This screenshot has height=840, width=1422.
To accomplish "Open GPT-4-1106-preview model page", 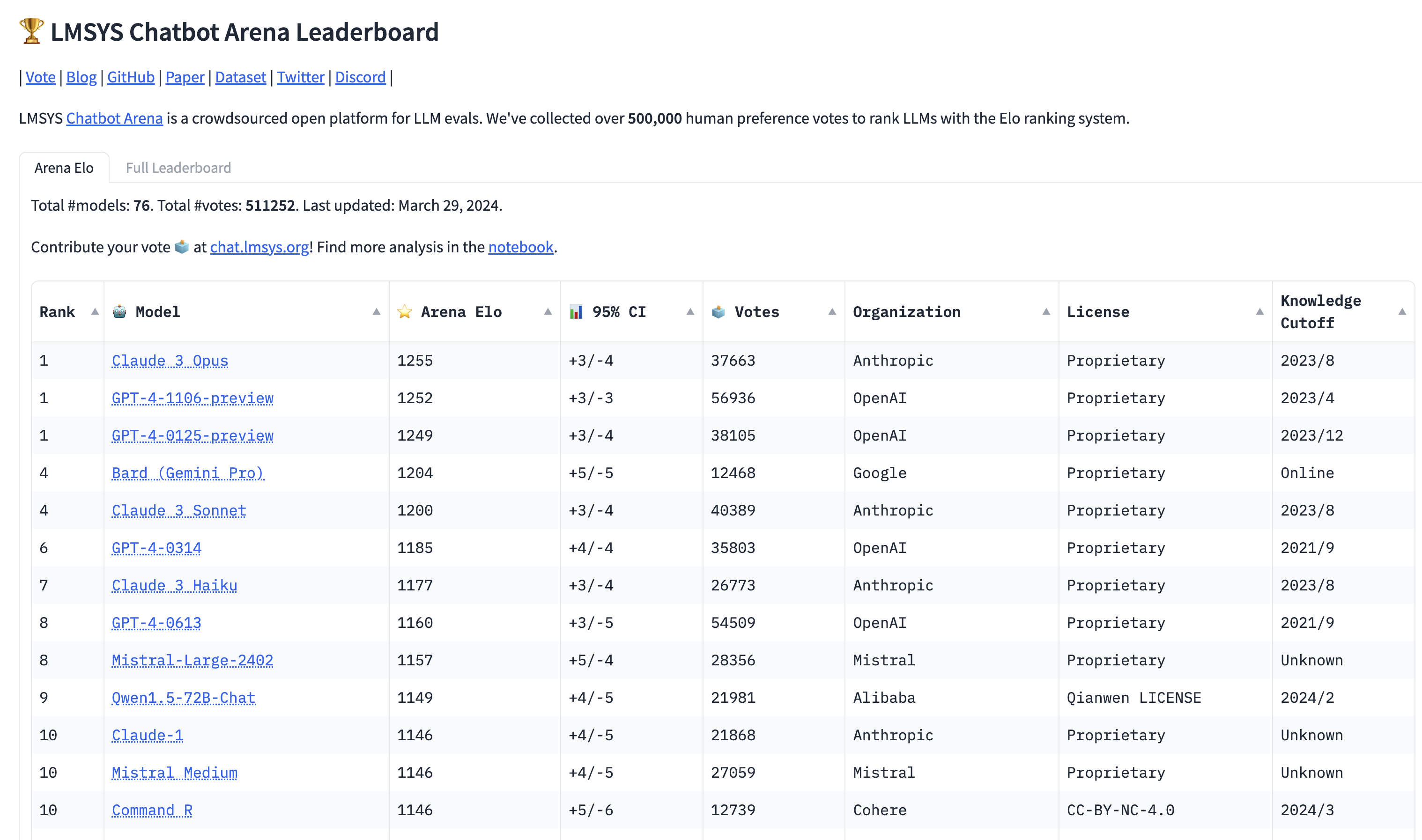I will 193,398.
